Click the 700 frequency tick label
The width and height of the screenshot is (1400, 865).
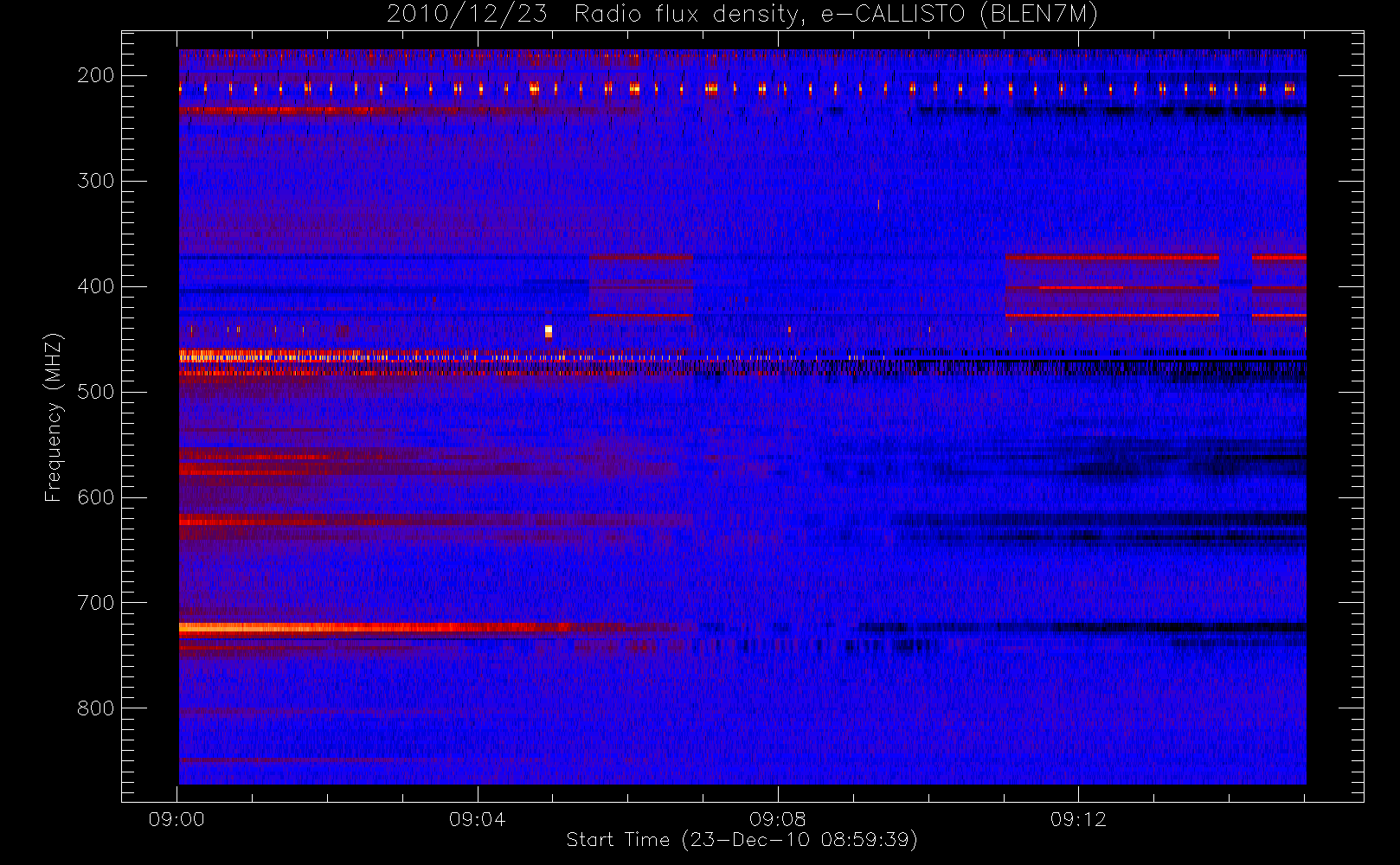(95, 603)
